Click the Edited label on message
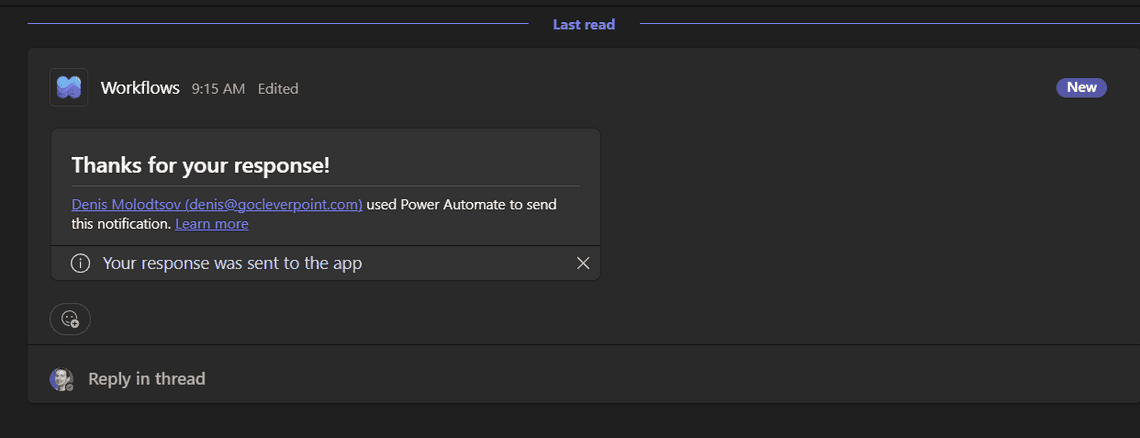 (x=278, y=89)
